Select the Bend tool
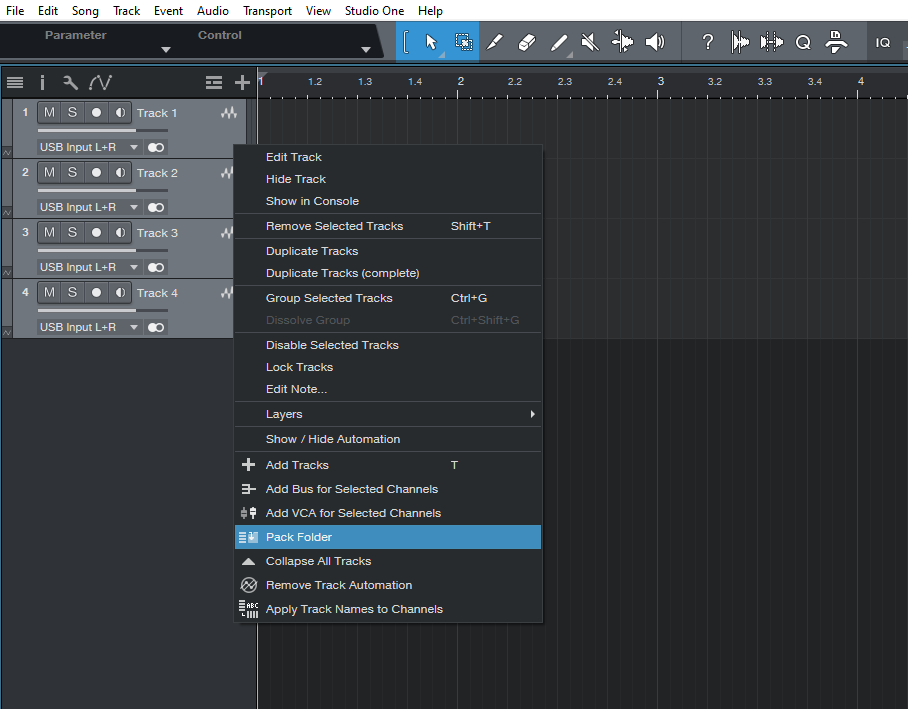 click(x=623, y=42)
